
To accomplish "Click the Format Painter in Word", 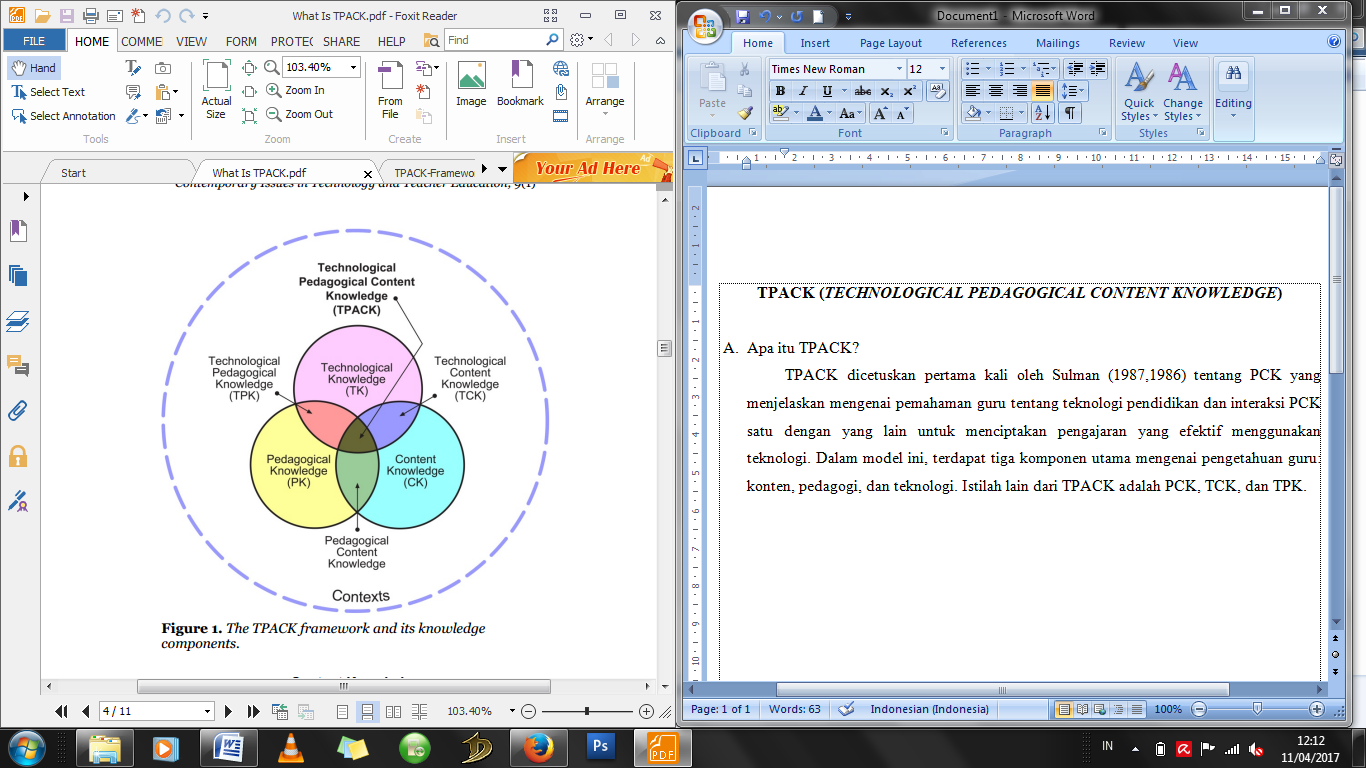I will (x=745, y=112).
